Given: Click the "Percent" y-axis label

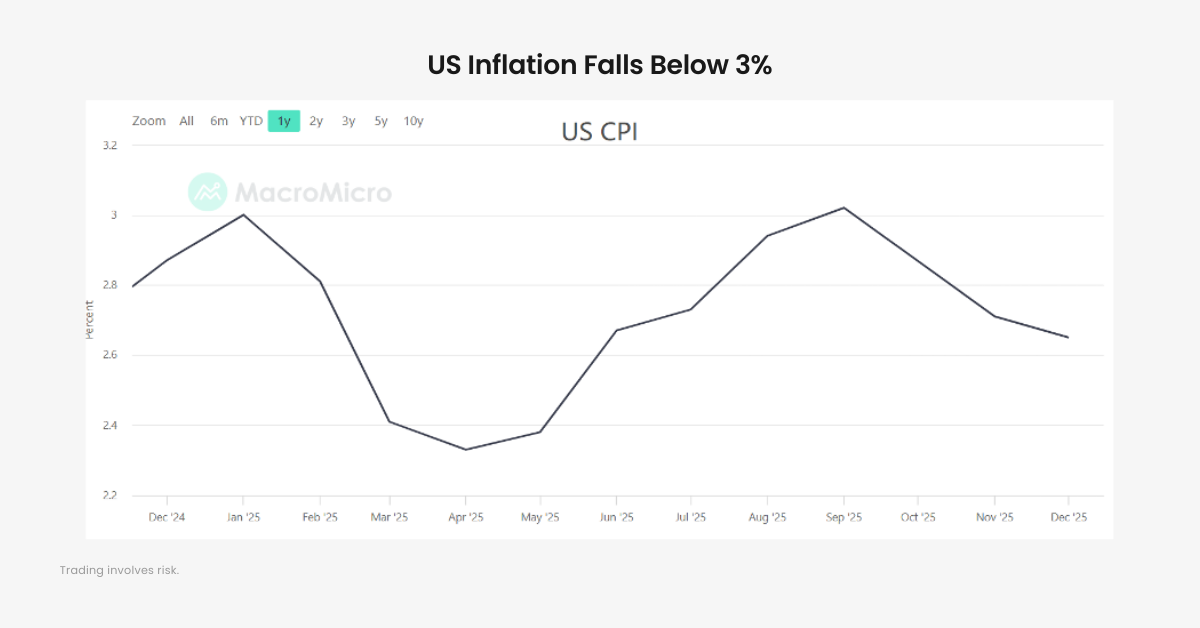Looking at the screenshot, I should 90,318.
